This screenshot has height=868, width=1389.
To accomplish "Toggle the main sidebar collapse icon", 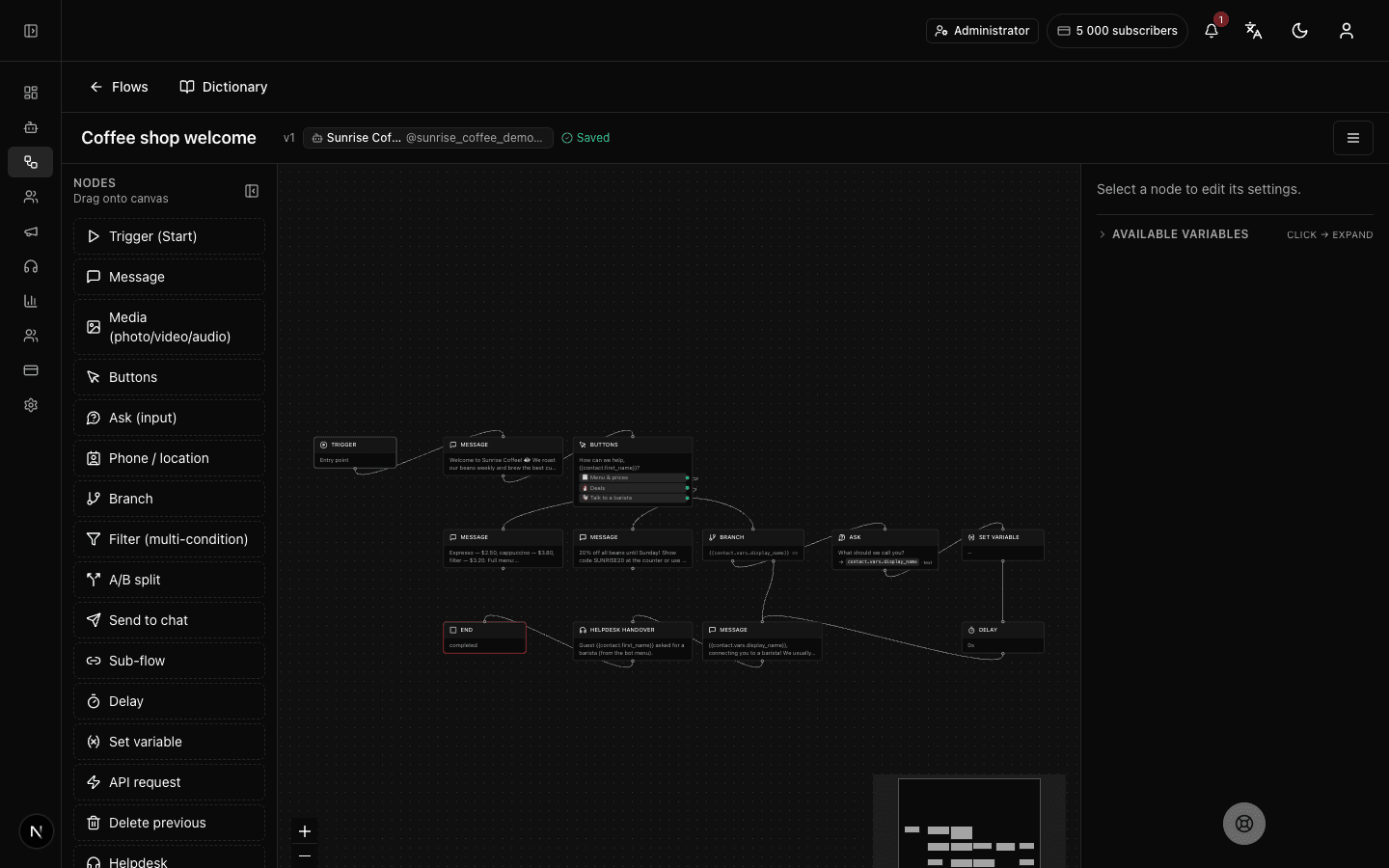I will [31, 31].
